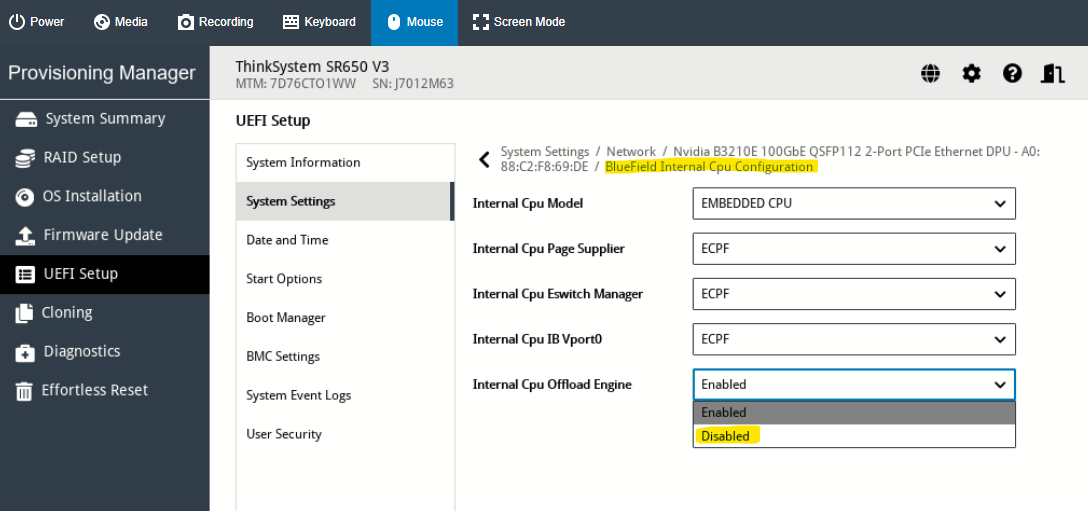The image size is (1088, 511).
Task: Open Internal Cpu IB Vport0 dropdown
Action: coord(854,340)
